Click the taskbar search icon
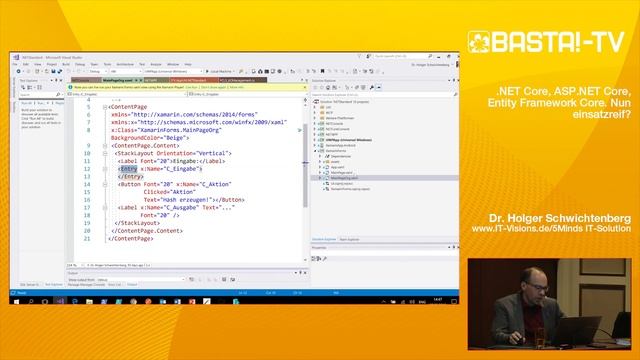The height and width of the screenshot is (360, 640). [x=31, y=302]
